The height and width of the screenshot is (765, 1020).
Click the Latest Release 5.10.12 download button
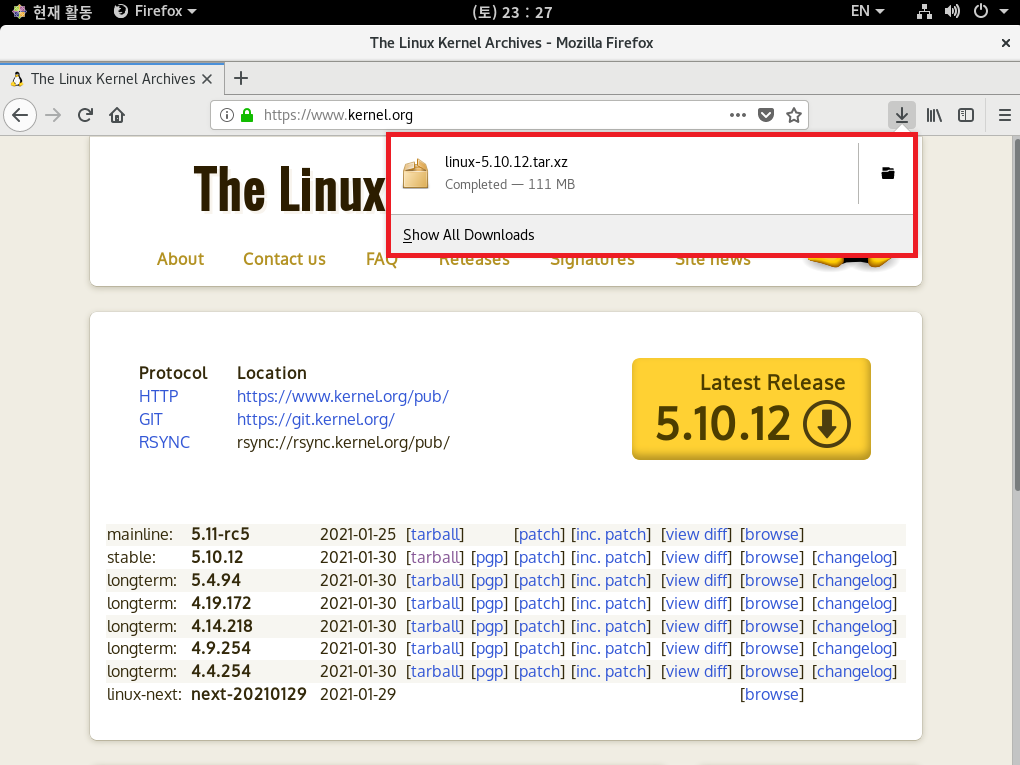click(751, 409)
